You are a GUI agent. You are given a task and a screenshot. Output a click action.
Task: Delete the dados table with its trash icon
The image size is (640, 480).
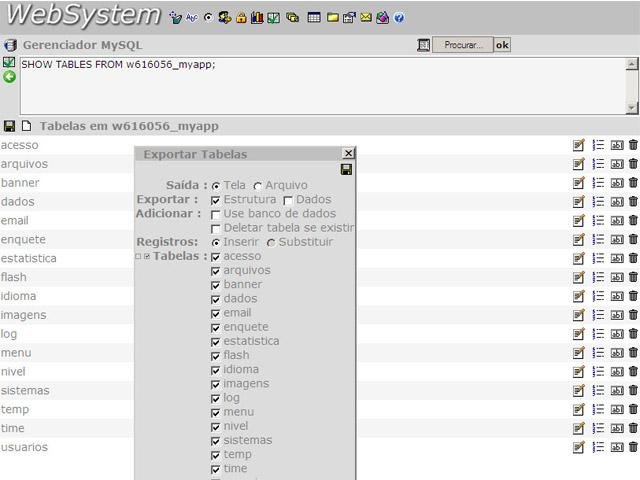tap(633, 202)
